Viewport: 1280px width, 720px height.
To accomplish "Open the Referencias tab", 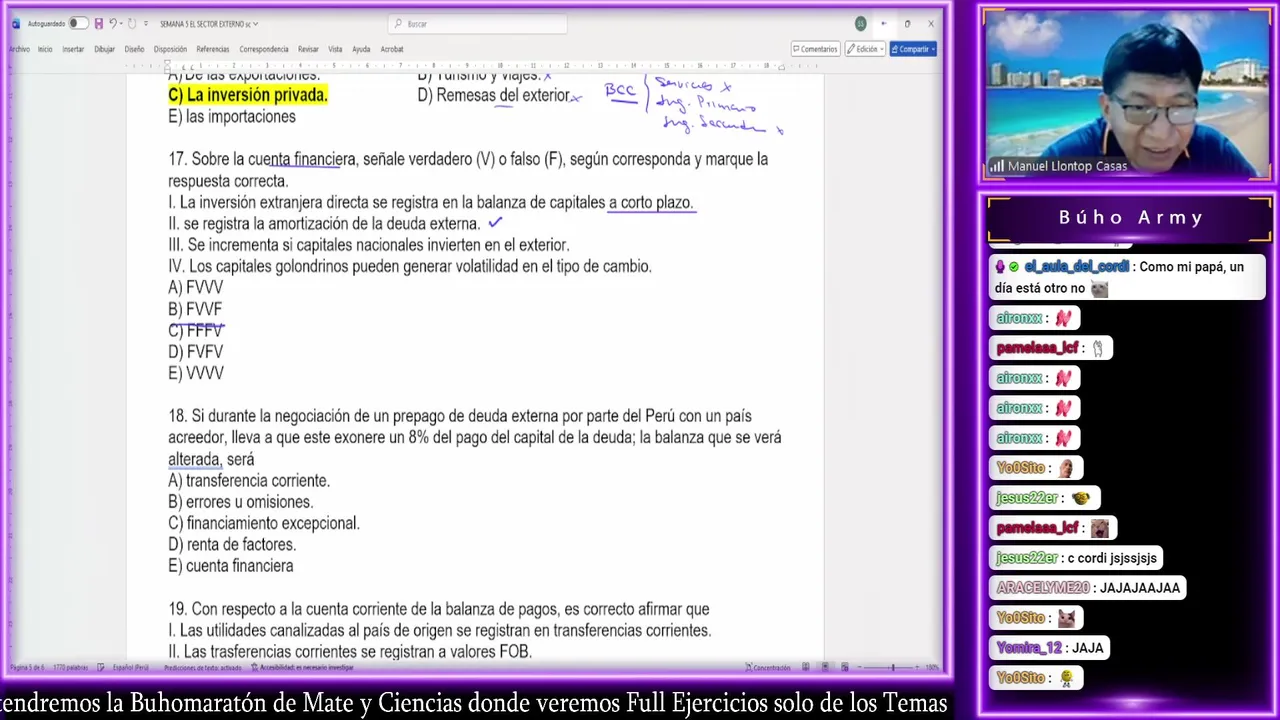I will [x=213, y=49].
